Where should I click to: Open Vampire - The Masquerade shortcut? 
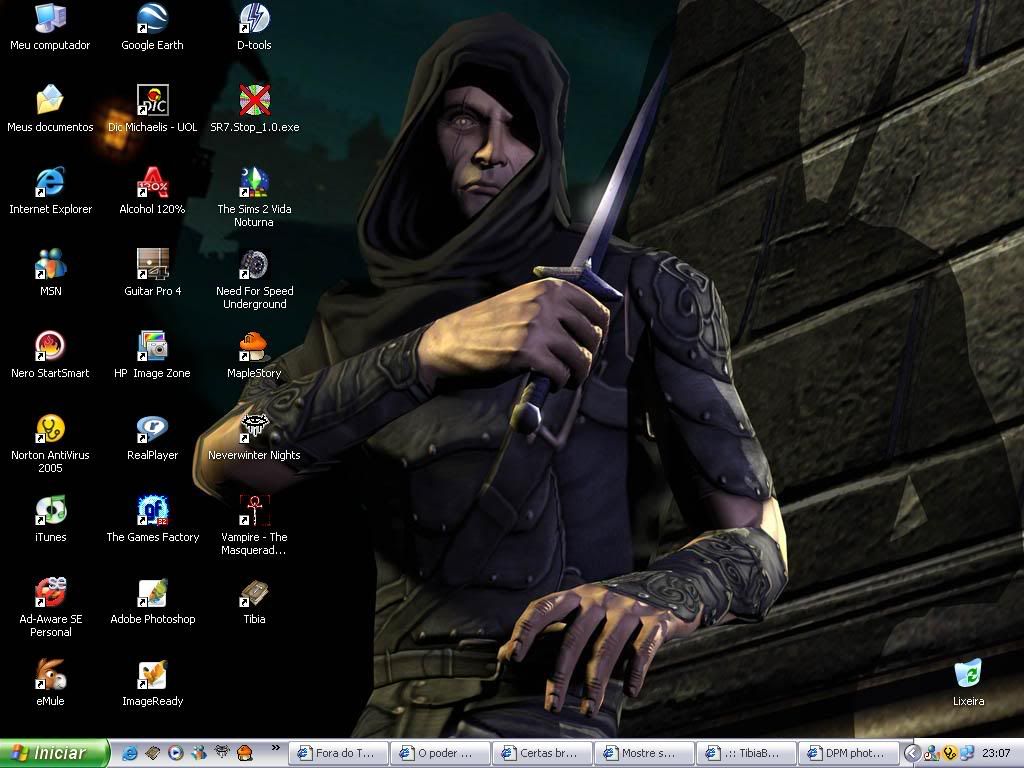coord(254,526)
